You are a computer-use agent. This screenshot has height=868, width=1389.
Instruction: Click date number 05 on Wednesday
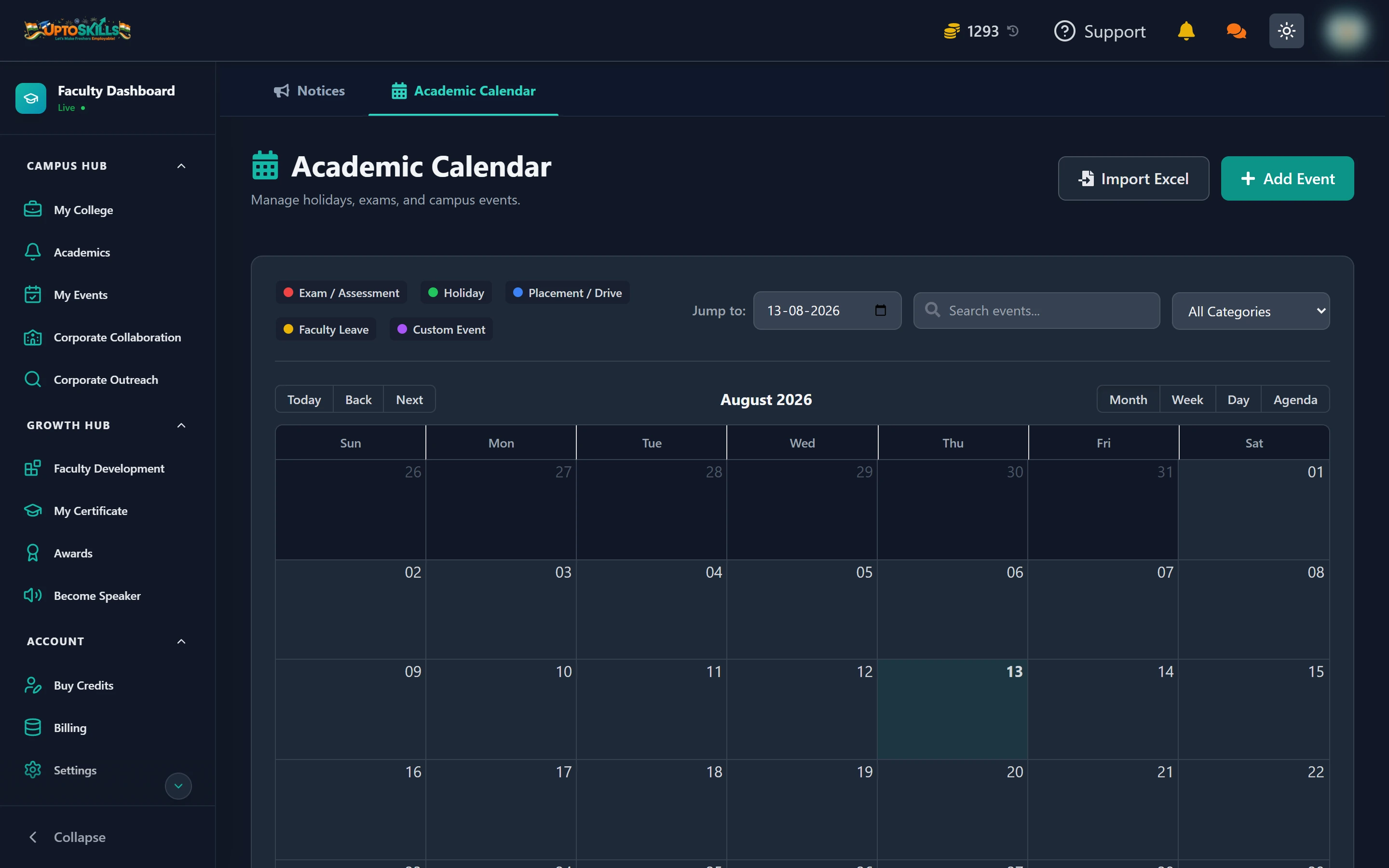(864, 572)
